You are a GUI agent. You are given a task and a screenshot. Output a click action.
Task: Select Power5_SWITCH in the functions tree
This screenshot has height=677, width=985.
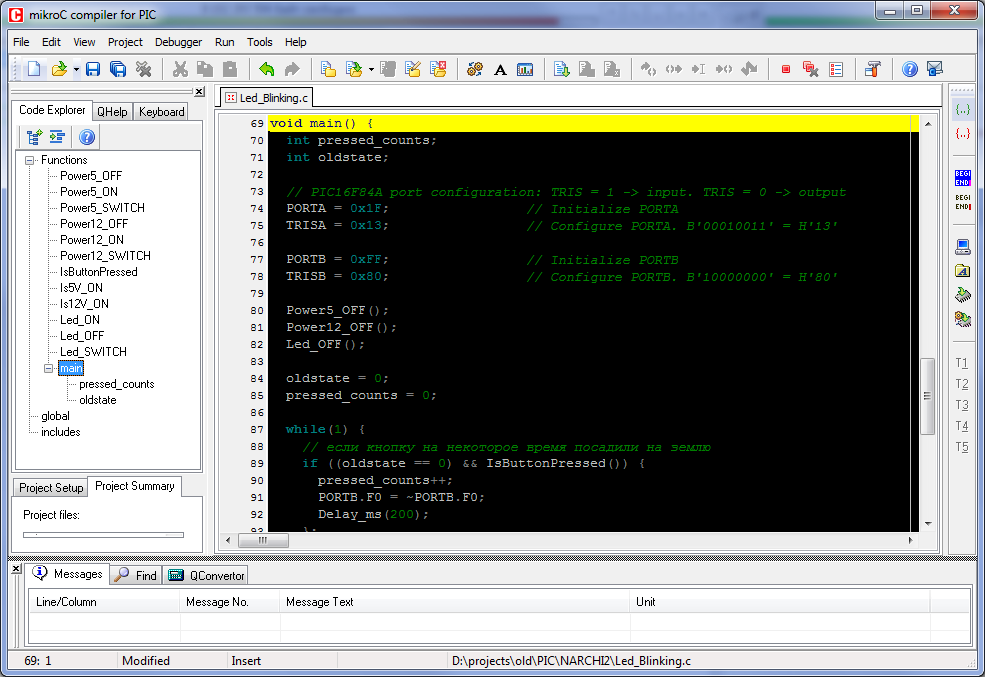tap(102, 208)
